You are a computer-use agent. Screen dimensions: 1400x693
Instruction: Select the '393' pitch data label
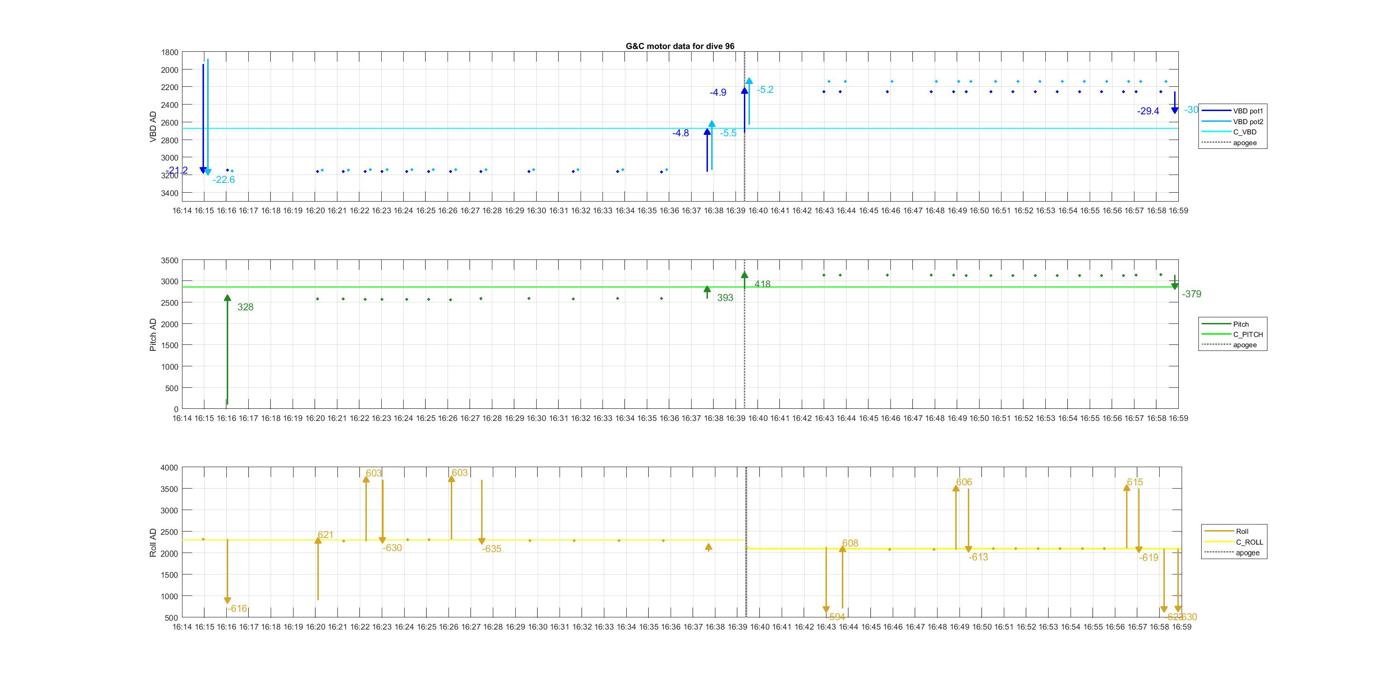pyautogui.click(x=725, y=298)
